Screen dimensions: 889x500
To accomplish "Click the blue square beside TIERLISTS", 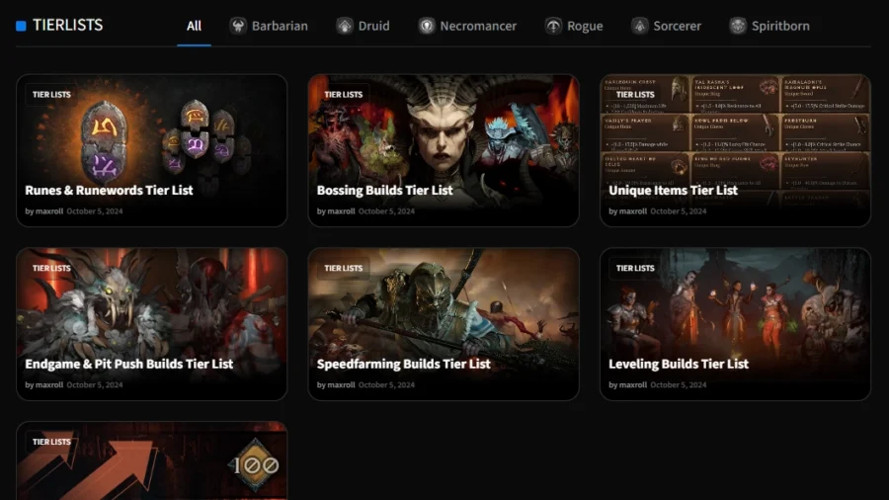I will pyautogui.click(x=21, y=26).
